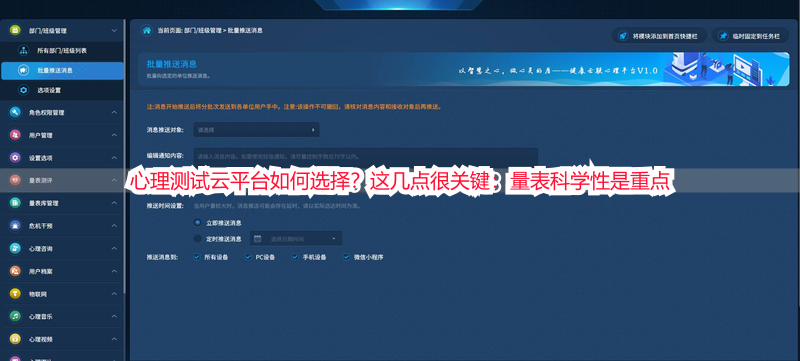Open the 所有部门/班级列表 menu item
Image resolution: width=800 pixels, height=361 pixels.
[62, 50]
